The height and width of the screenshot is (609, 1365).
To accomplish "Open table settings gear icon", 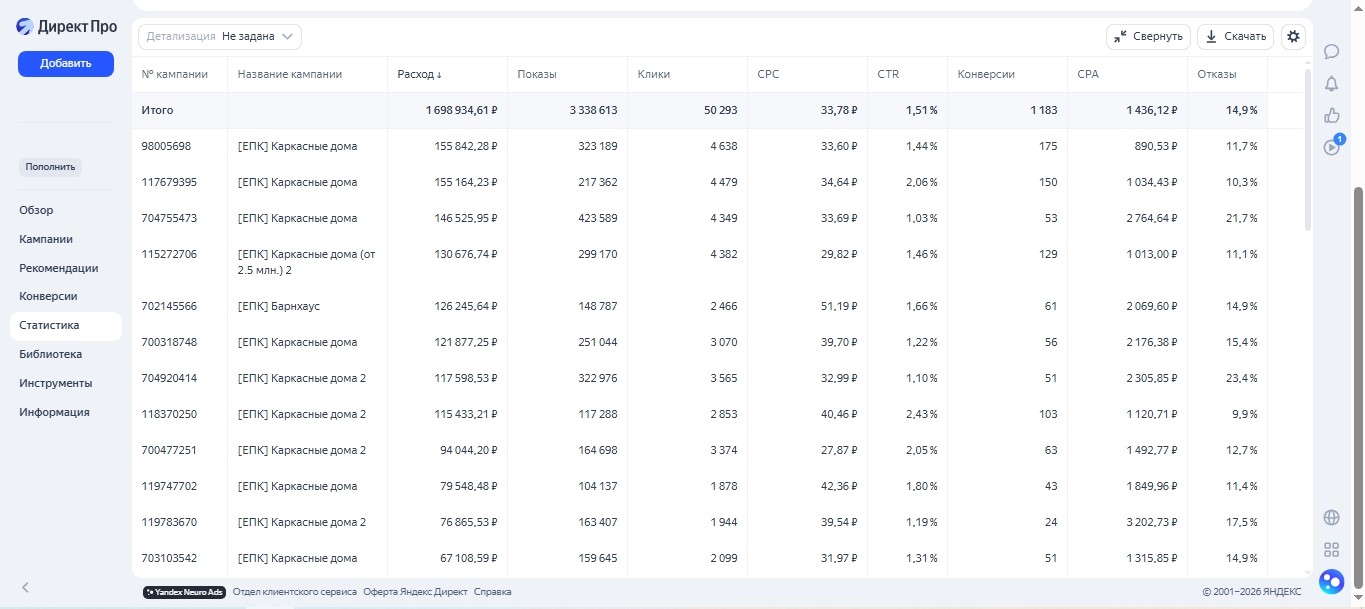I will [1294, 37].
